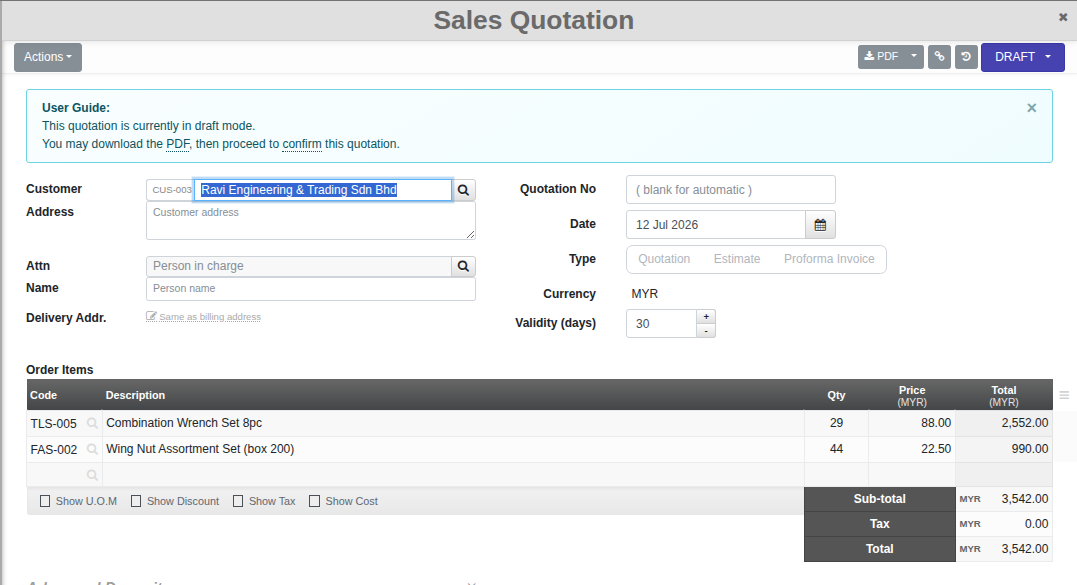Search item code for TLS-005 row
Screen dimensions: 1077x585
[92, 424]
